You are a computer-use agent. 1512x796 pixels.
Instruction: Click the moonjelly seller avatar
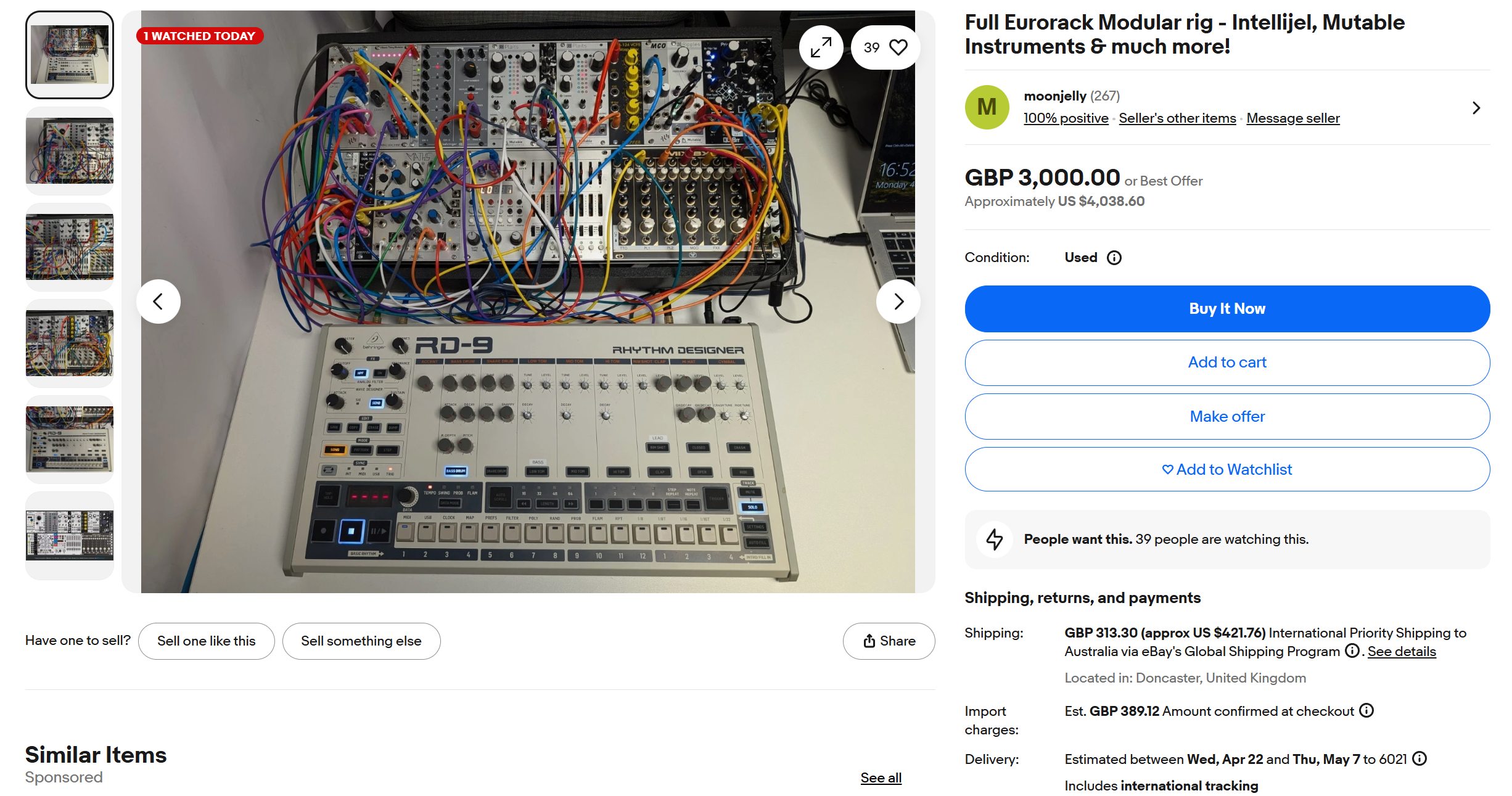coord(987,107)
